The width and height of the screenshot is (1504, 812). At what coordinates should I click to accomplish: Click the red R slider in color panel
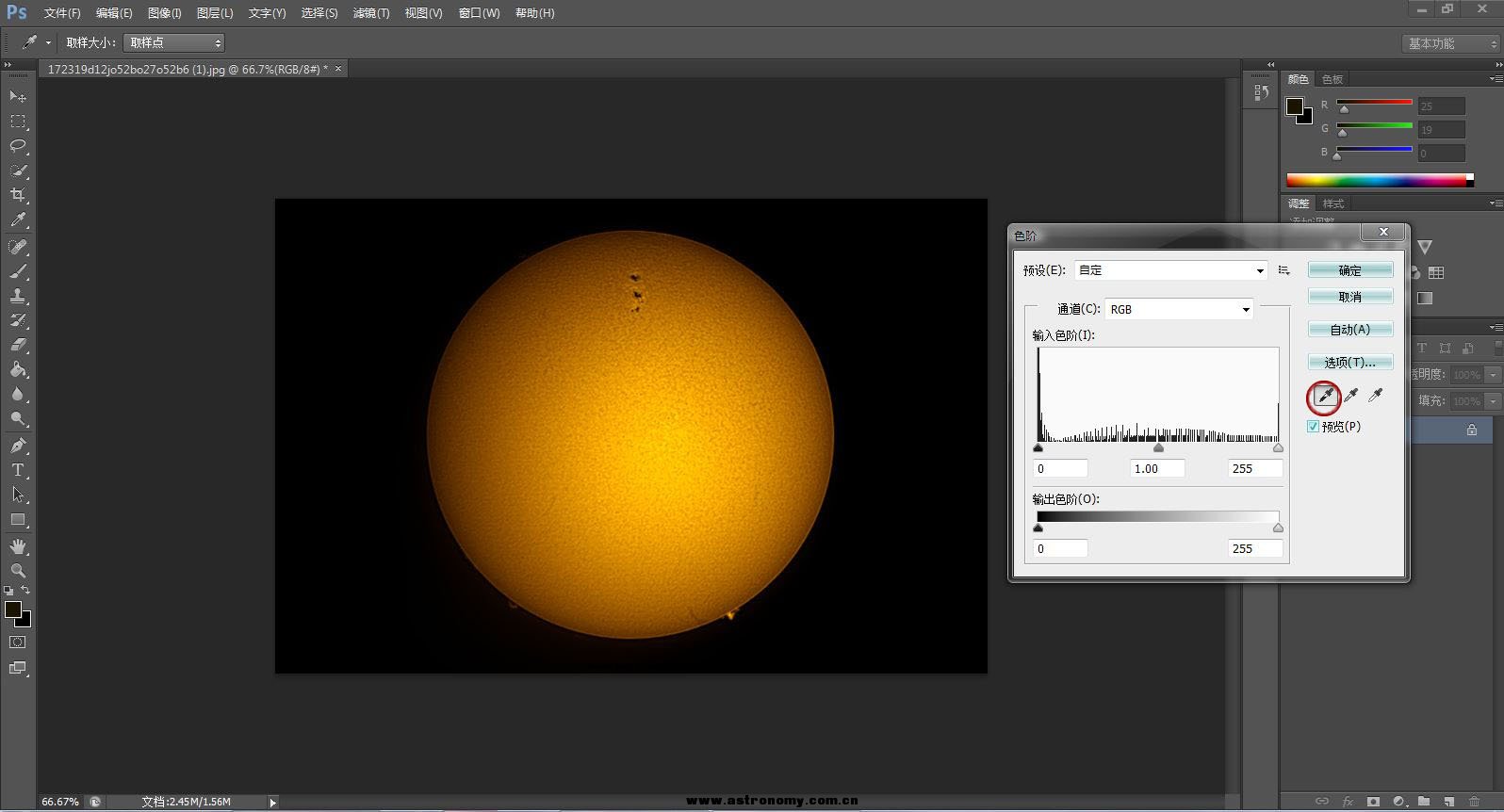click(x=1374, y=104)
